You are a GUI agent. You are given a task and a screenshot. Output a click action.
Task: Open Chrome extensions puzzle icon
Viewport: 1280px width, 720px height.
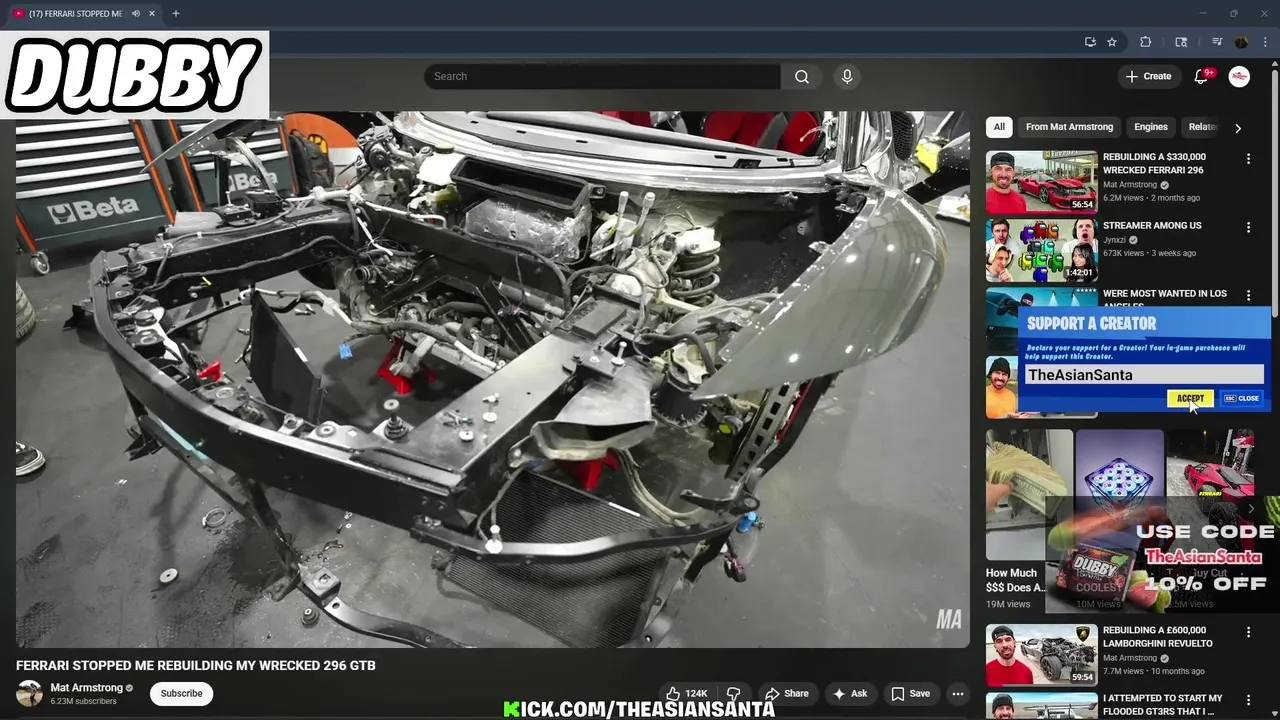point(1146,42)
